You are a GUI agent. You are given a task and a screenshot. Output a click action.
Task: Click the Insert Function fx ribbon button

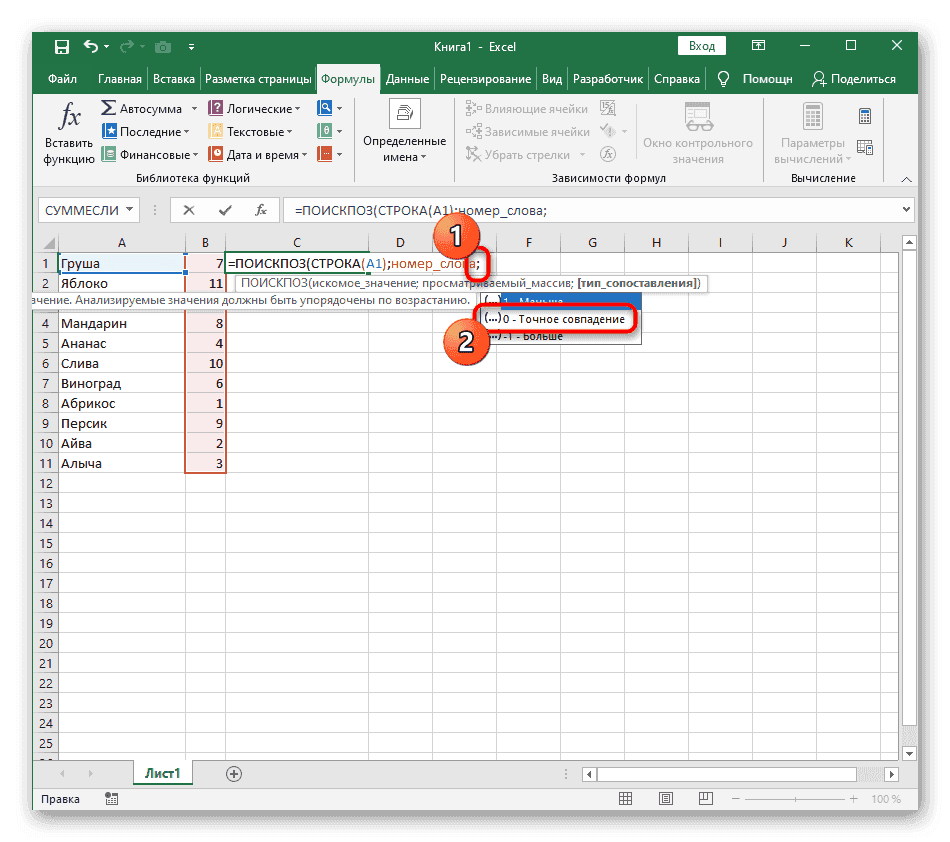coord(69,132)
